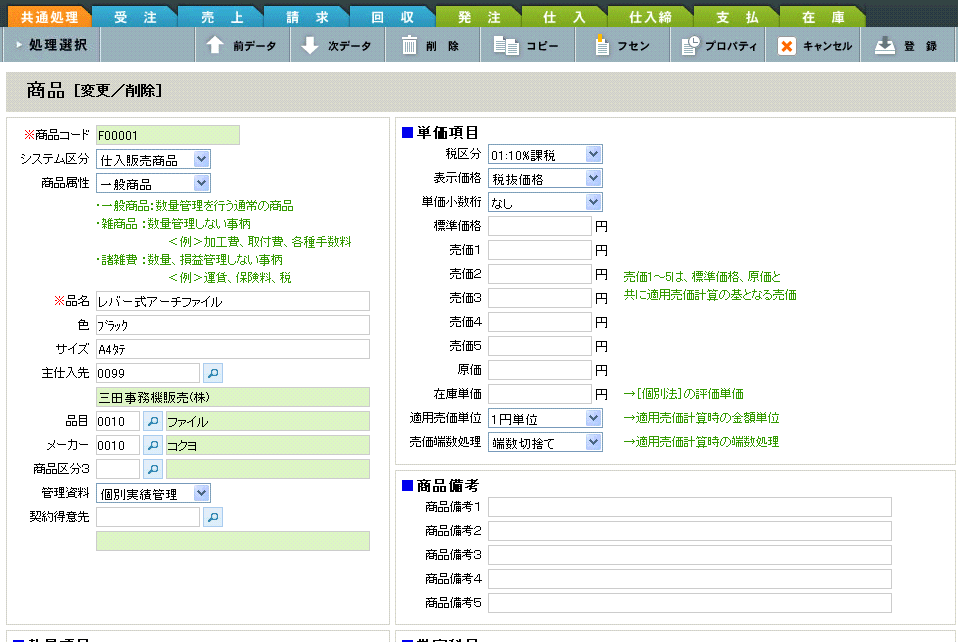Switch to the 仕入締 tab
Image resolution: width=958 pixels, height=642 pixels.
[651, 17]
